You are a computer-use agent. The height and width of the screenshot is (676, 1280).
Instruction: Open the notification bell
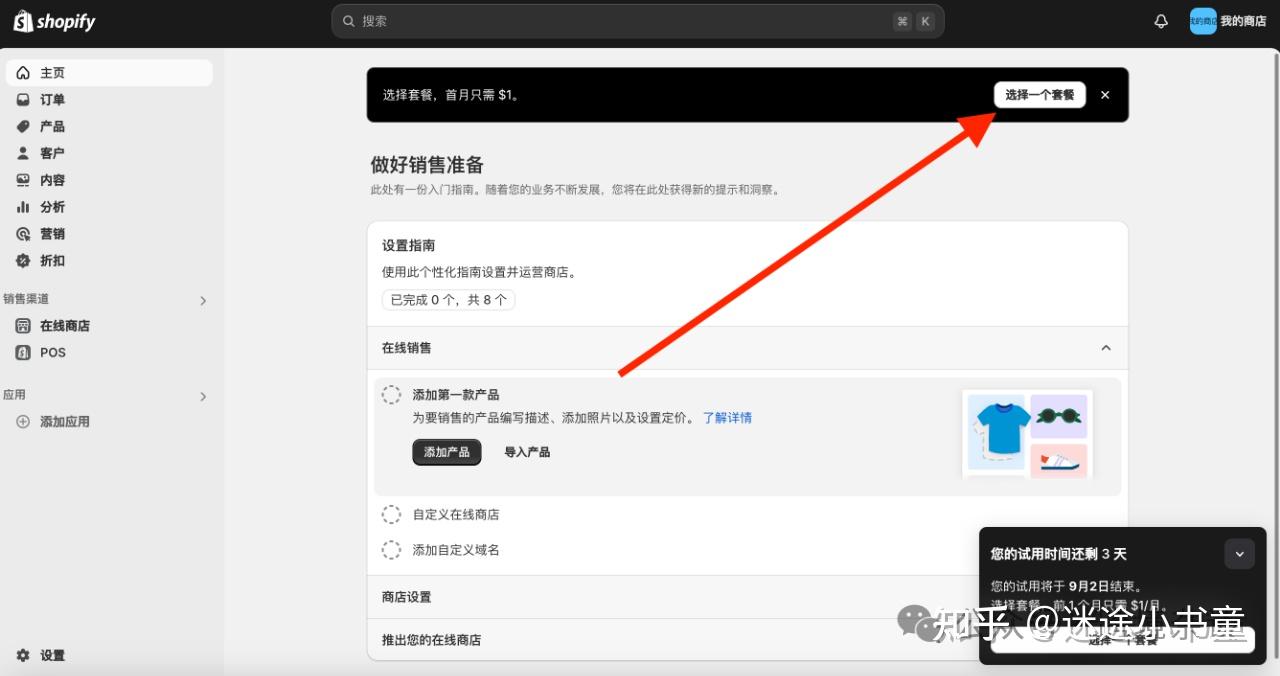pos(1160,20)
